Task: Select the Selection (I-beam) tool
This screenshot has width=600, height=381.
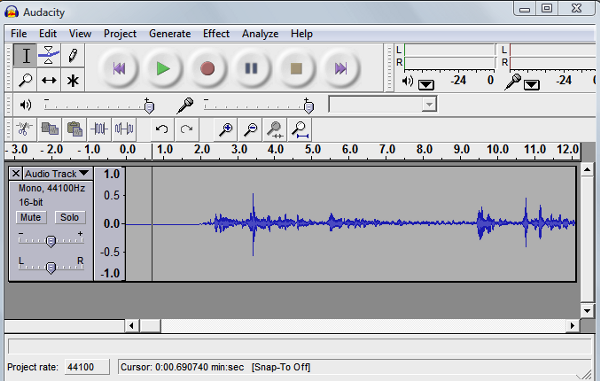Action: [x=25, y=55]
